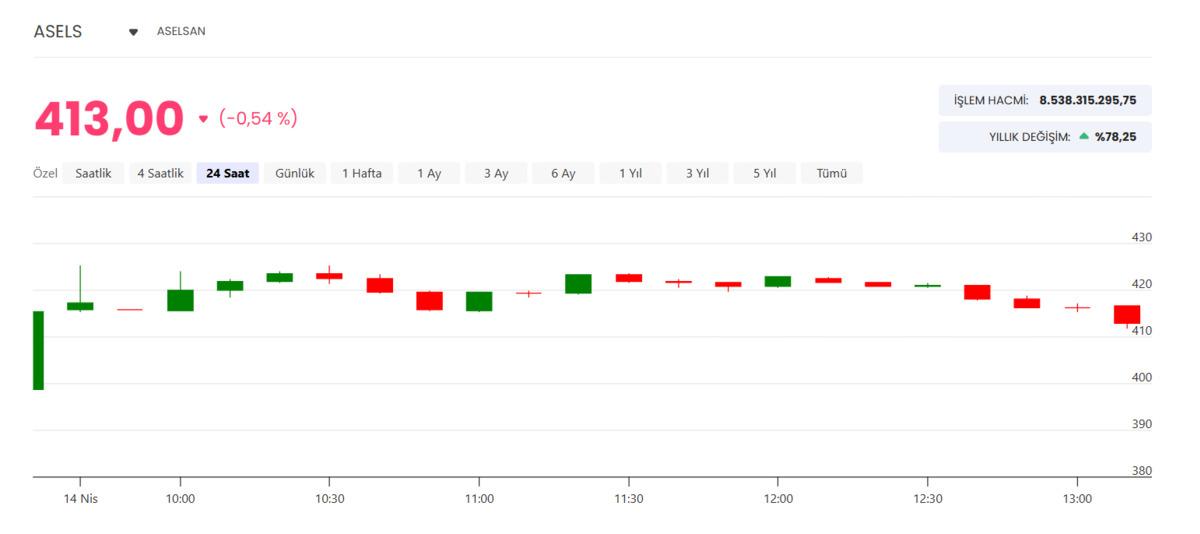This screenshot has height=534, width=1200.
Task: Click the heart icon next to ASELS
Action: click(x=133, y=32)
